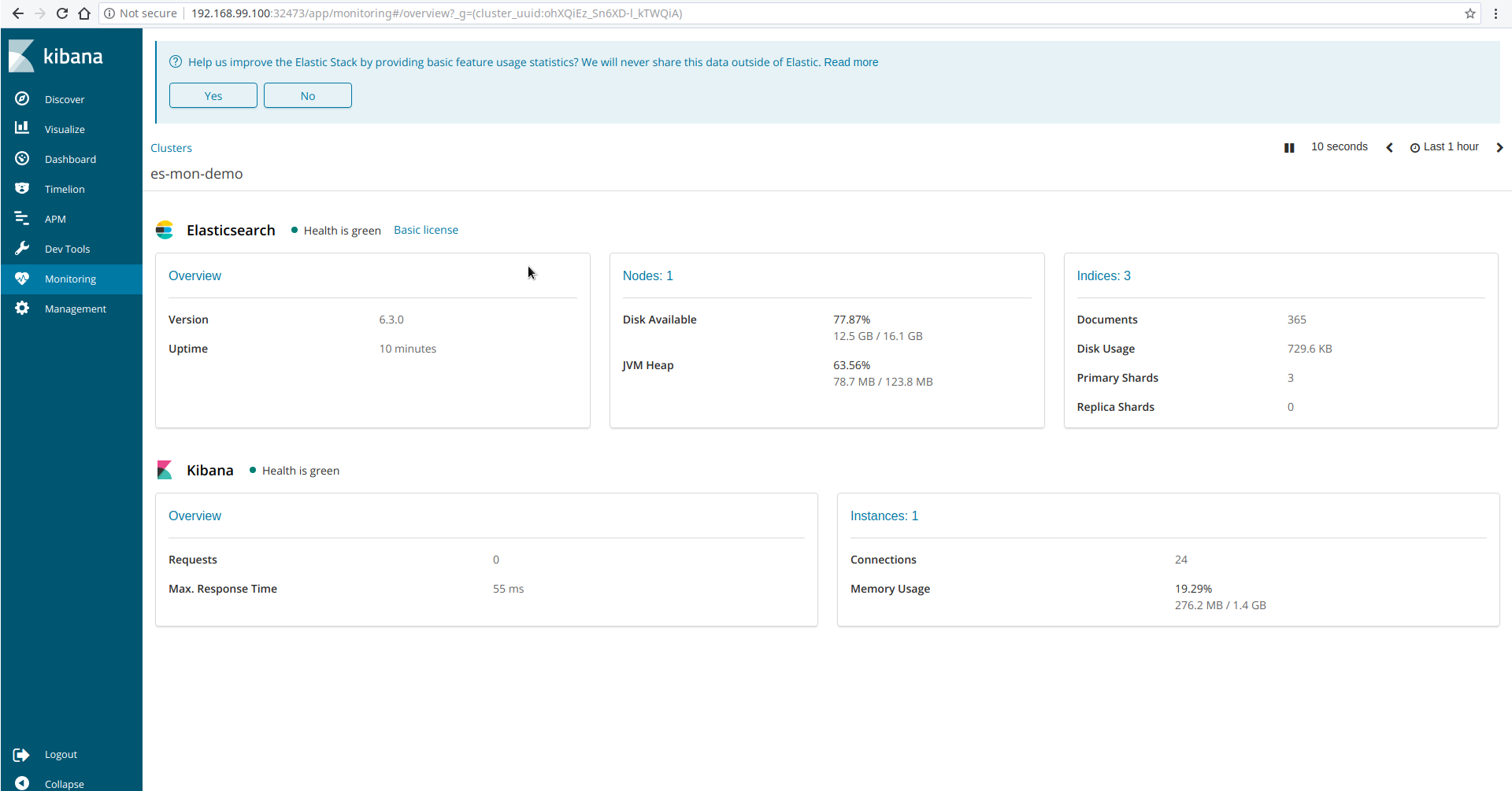
Task: Return to the Clusters list
Action: click(x=171, y=148)
